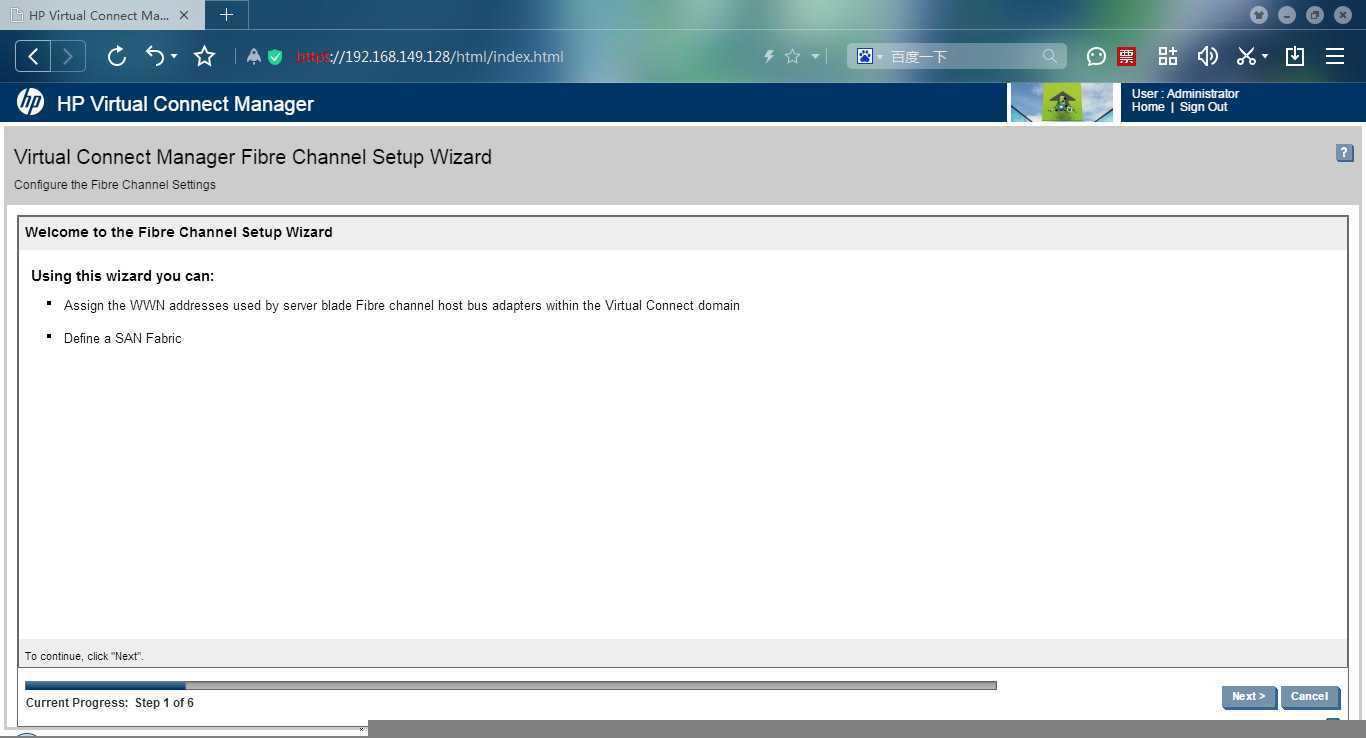
Task: Click the address bar URL text
Action: tap(430, 57)
